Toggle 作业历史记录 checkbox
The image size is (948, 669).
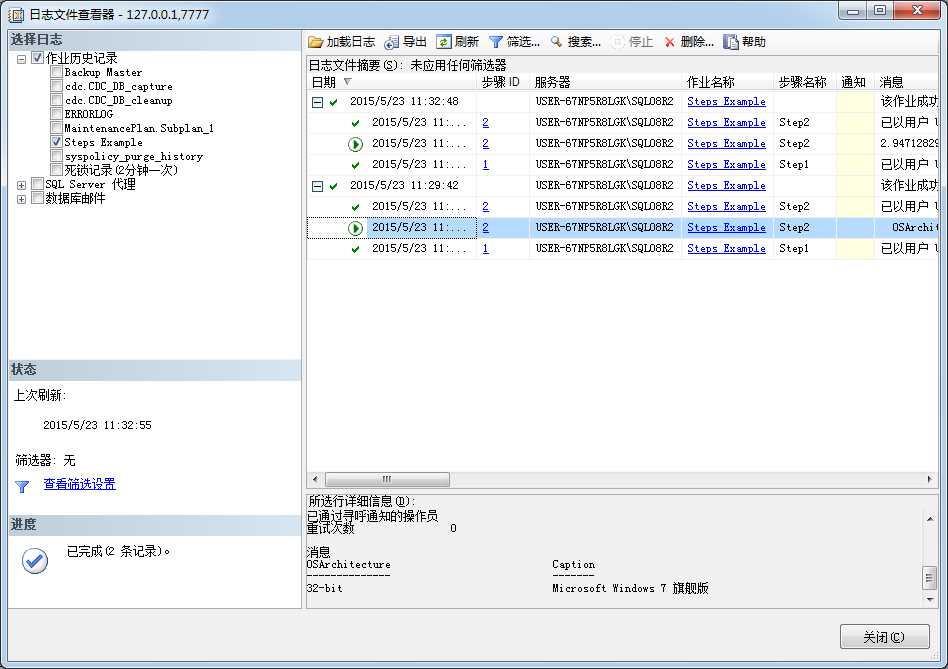[37, 58]
